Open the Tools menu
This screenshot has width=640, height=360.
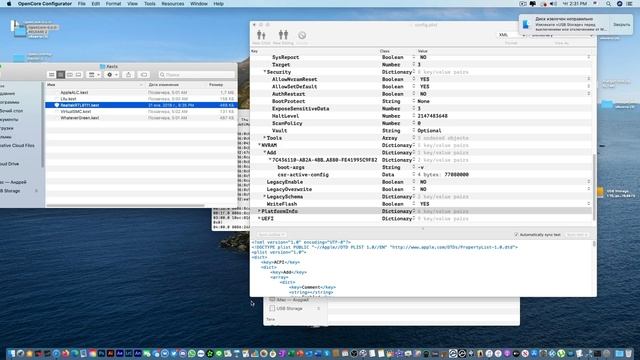[x=149, y=4]
